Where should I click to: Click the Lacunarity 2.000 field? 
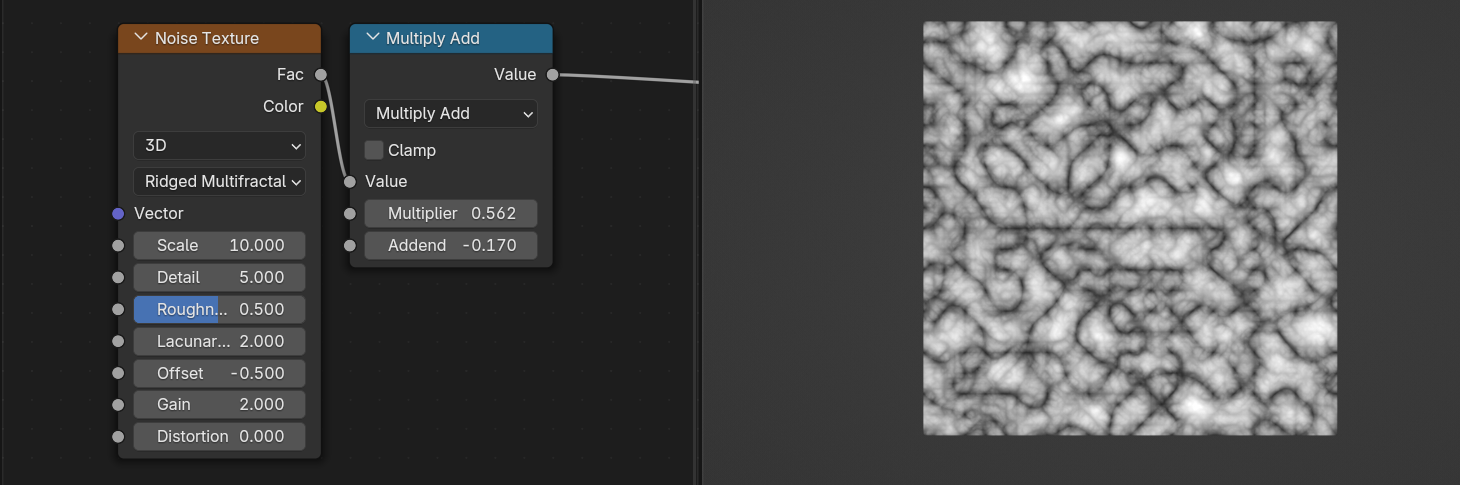tap(219, 341)
